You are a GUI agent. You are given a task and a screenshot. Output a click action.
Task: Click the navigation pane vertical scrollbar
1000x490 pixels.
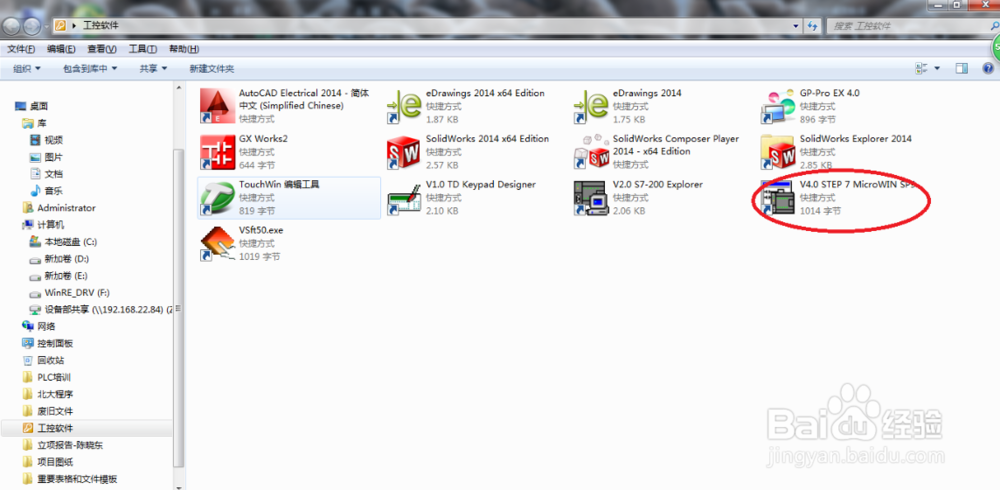[x=179, y=306]
